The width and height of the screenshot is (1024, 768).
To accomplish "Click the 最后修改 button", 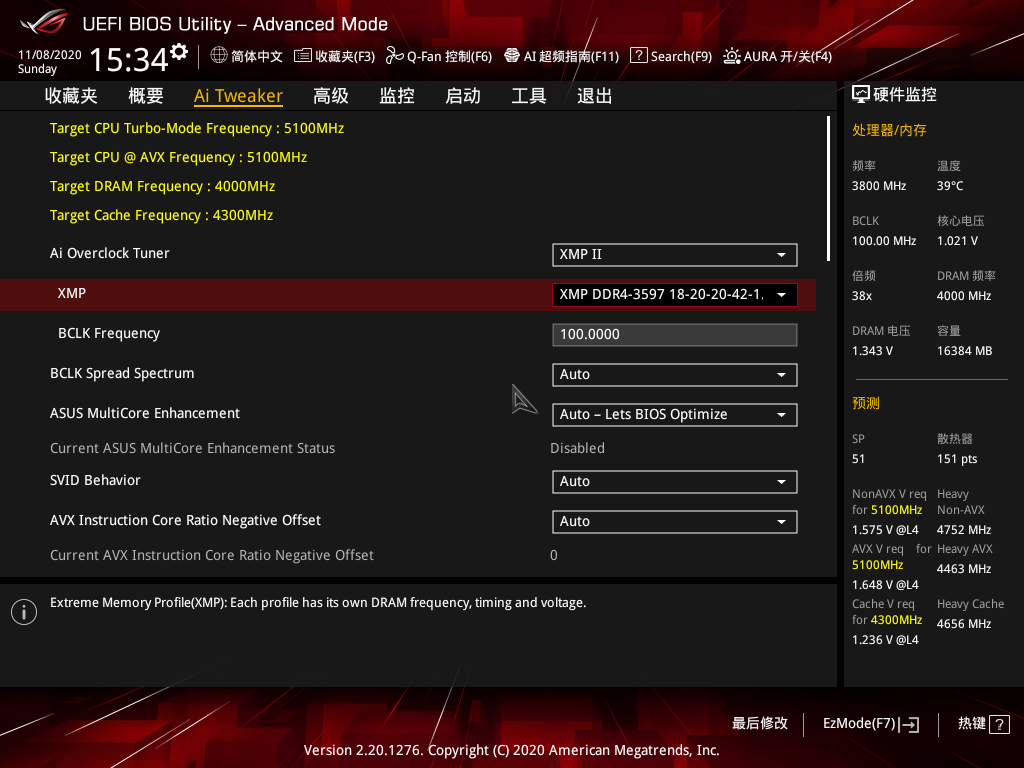I will point(760,724).
